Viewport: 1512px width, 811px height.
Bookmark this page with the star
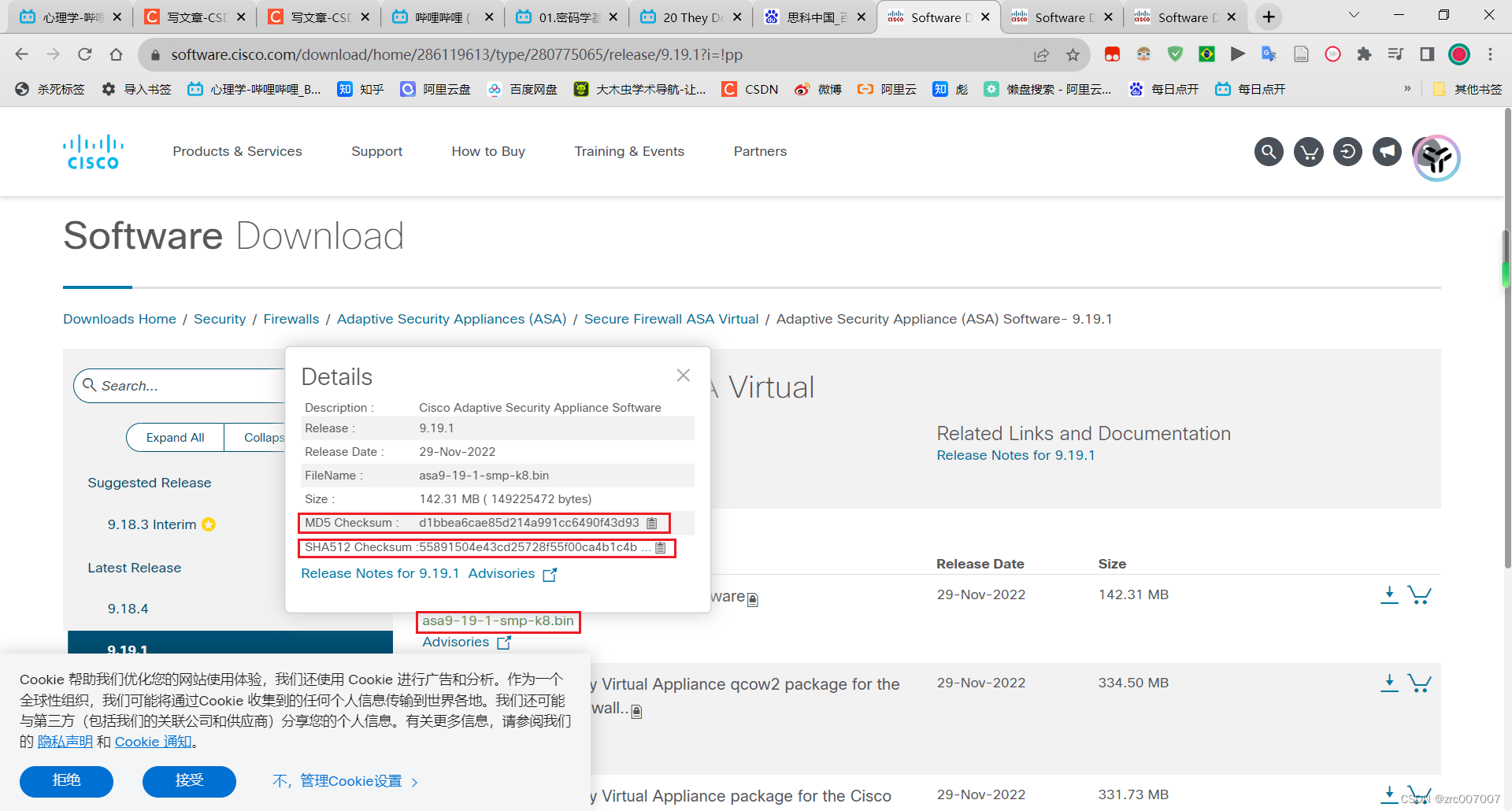click(x=1073, y=54)
